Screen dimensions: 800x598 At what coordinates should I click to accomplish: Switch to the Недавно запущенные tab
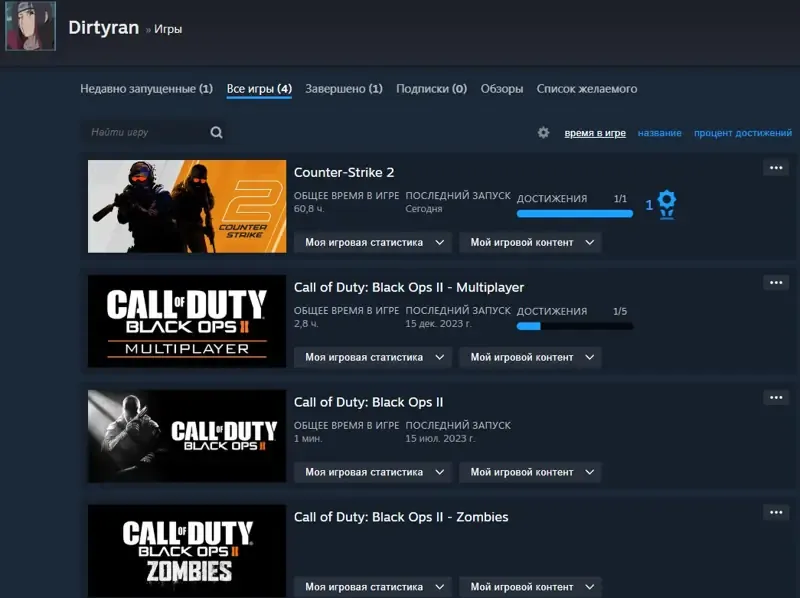tap(146, 89)
